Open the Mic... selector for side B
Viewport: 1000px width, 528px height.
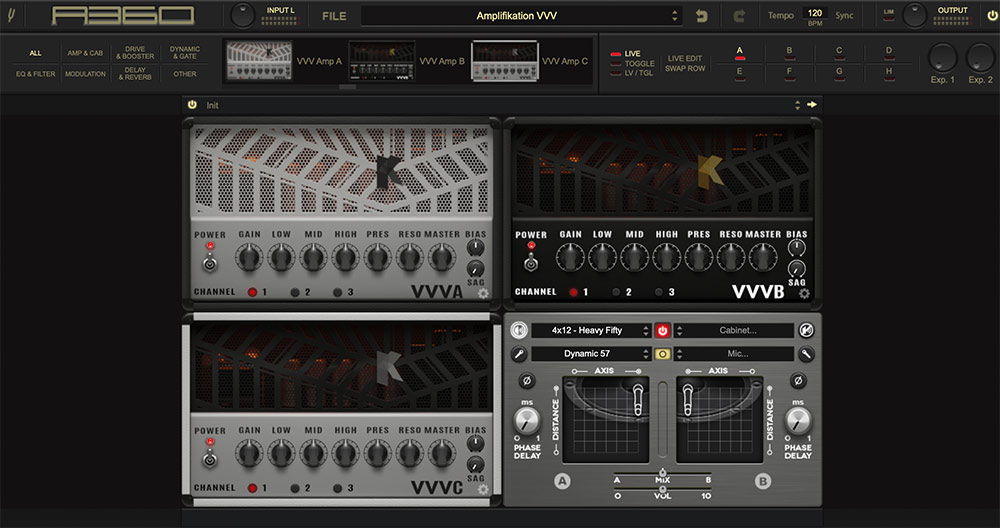coord(734,354)
